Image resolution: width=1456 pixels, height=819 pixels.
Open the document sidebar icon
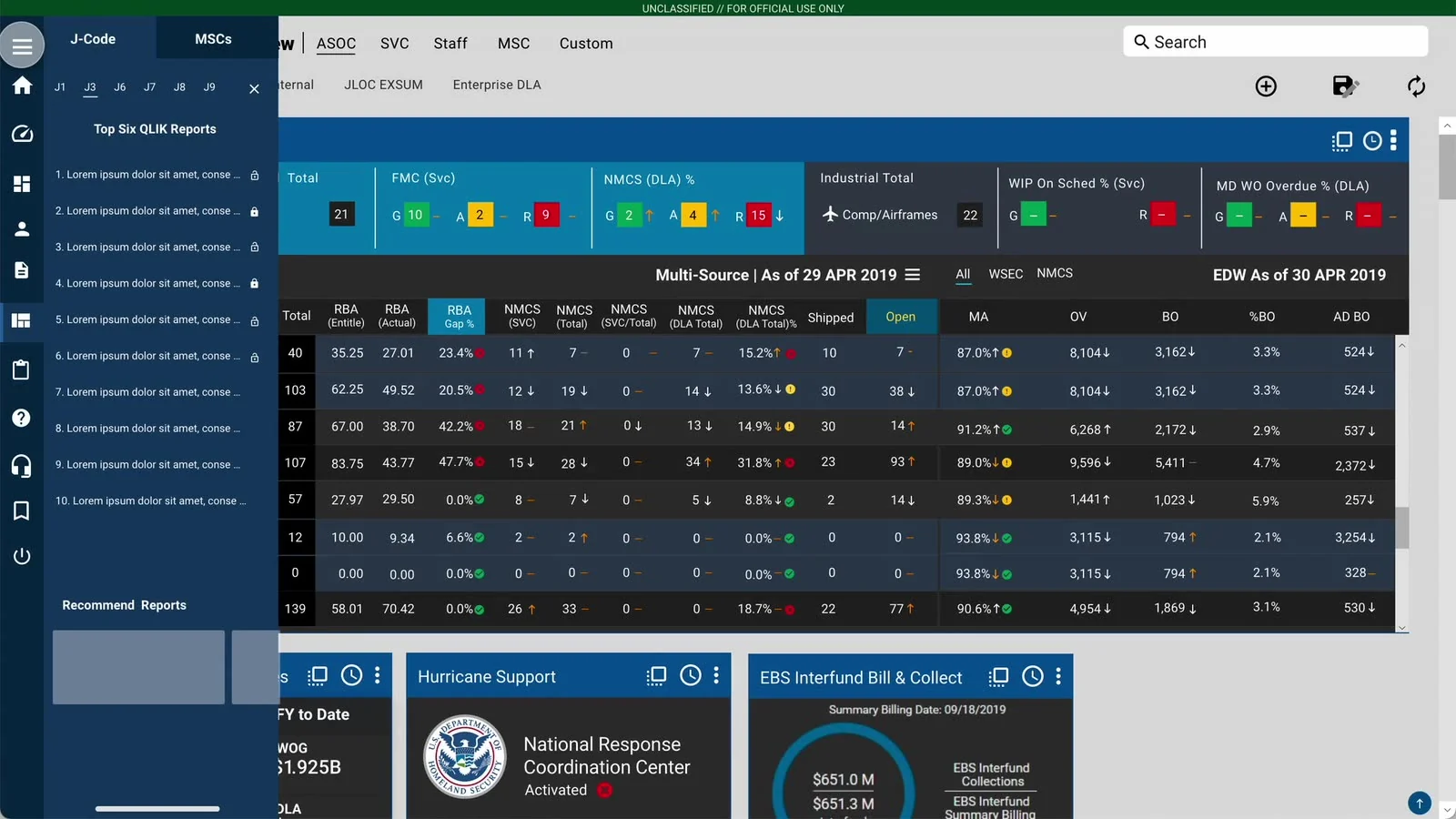[x=22, y=270]
